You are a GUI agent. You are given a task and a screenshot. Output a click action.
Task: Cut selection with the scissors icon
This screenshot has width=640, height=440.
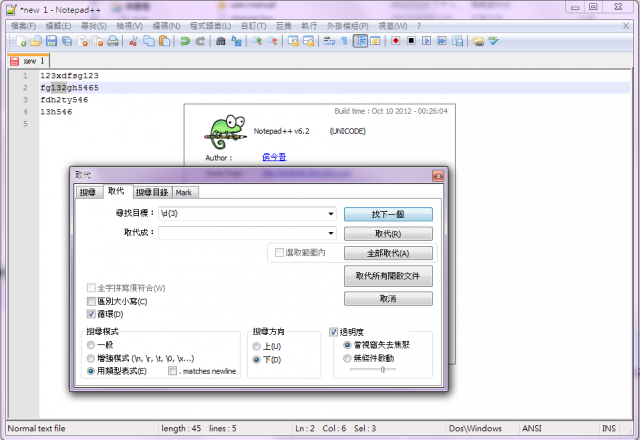pyautogui.click(x=133, y=41)
